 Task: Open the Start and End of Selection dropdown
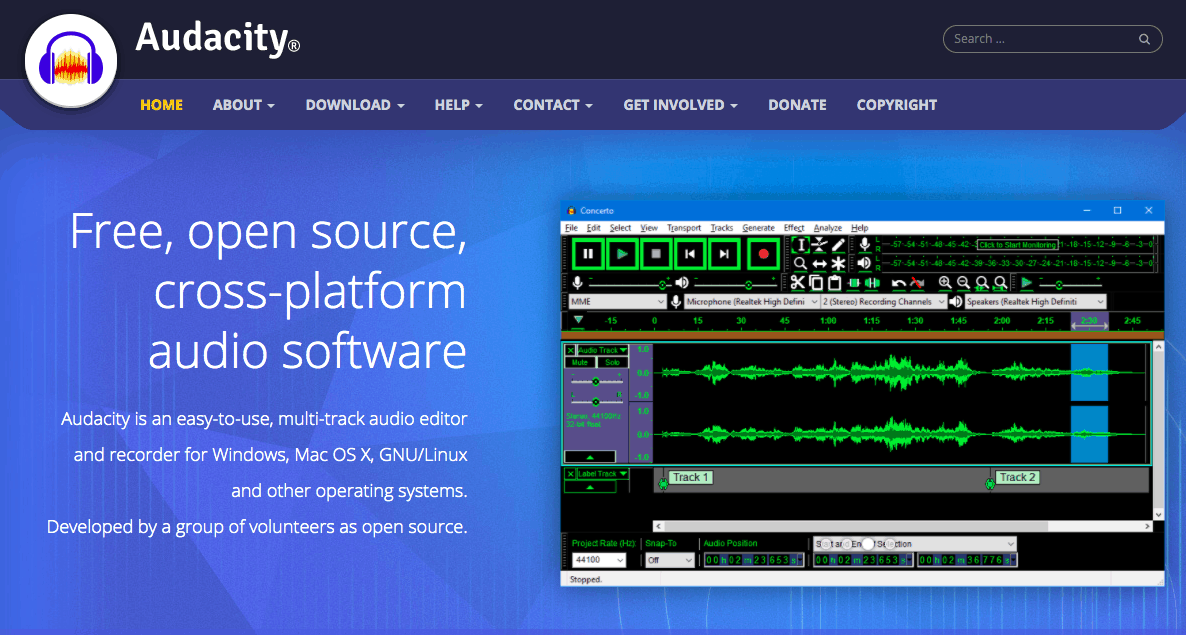[x=914, y=544]
